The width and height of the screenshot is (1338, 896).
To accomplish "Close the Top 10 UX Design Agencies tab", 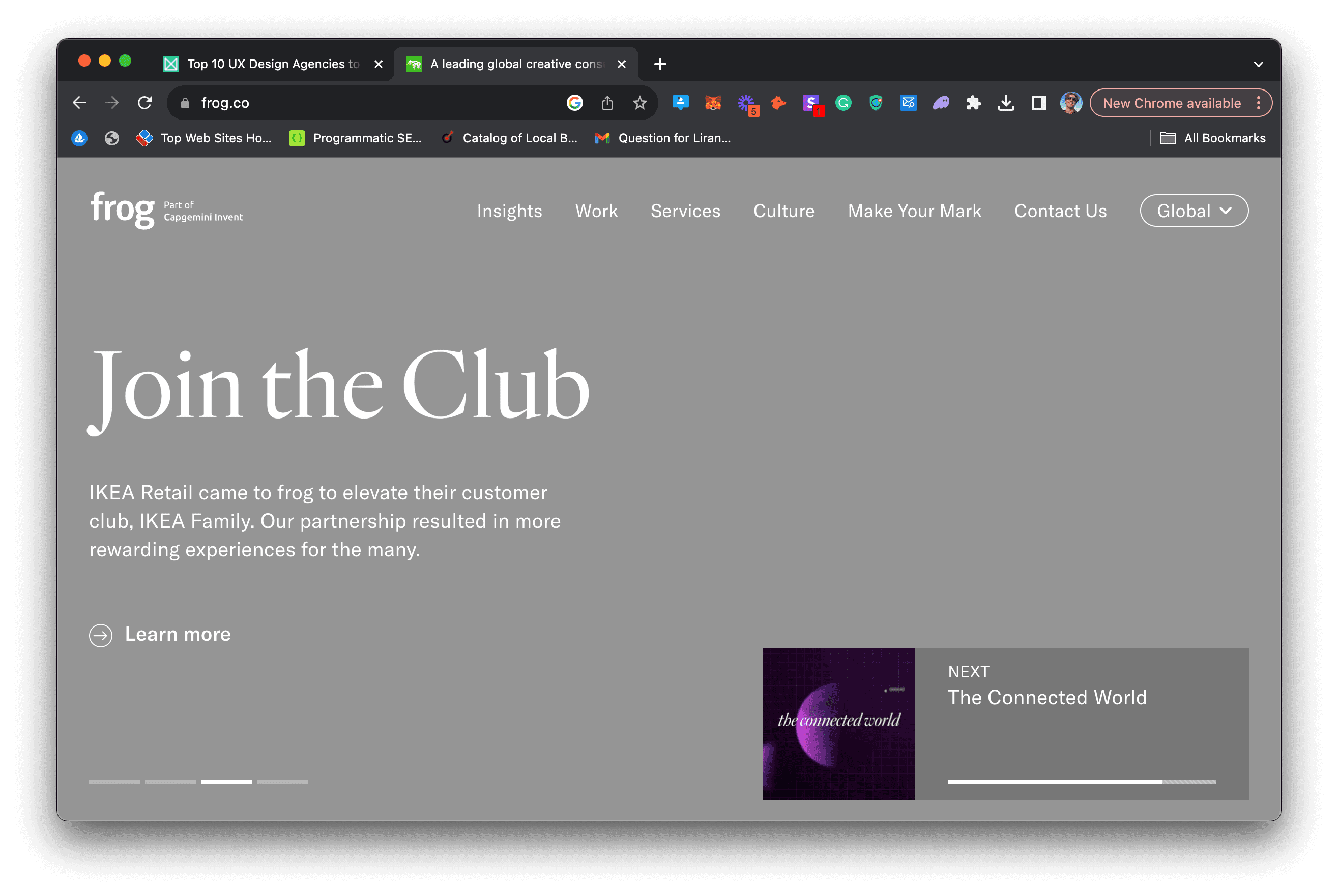I will (x=379, y=64).
